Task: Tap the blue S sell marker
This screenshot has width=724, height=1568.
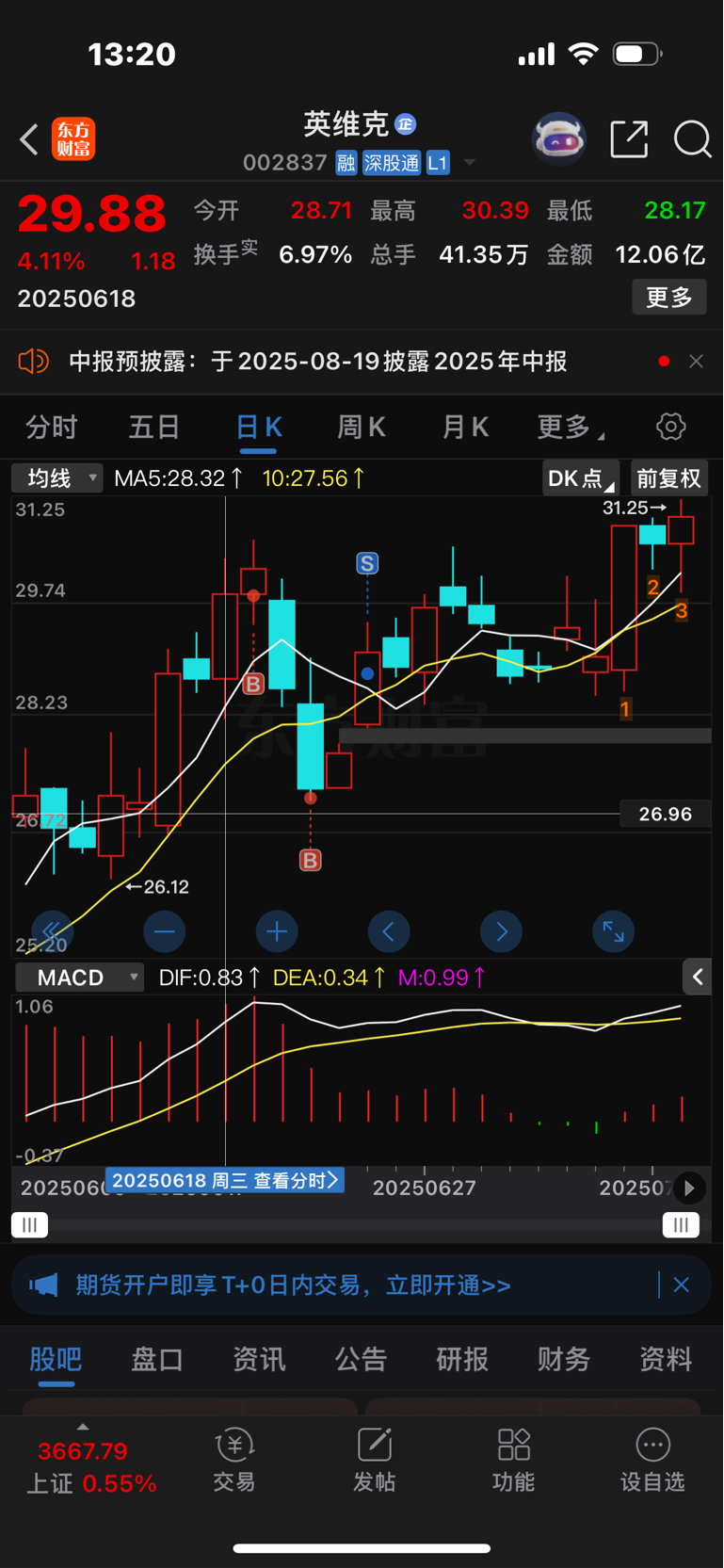Action: click(367, 563)
